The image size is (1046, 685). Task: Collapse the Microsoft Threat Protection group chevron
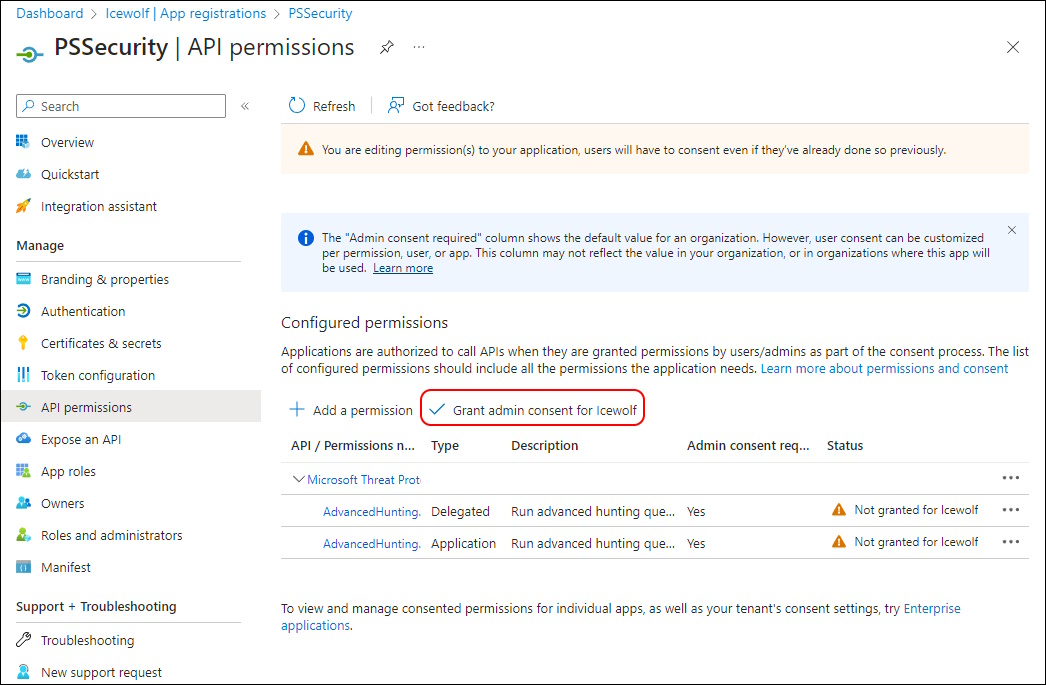[298, 479]
